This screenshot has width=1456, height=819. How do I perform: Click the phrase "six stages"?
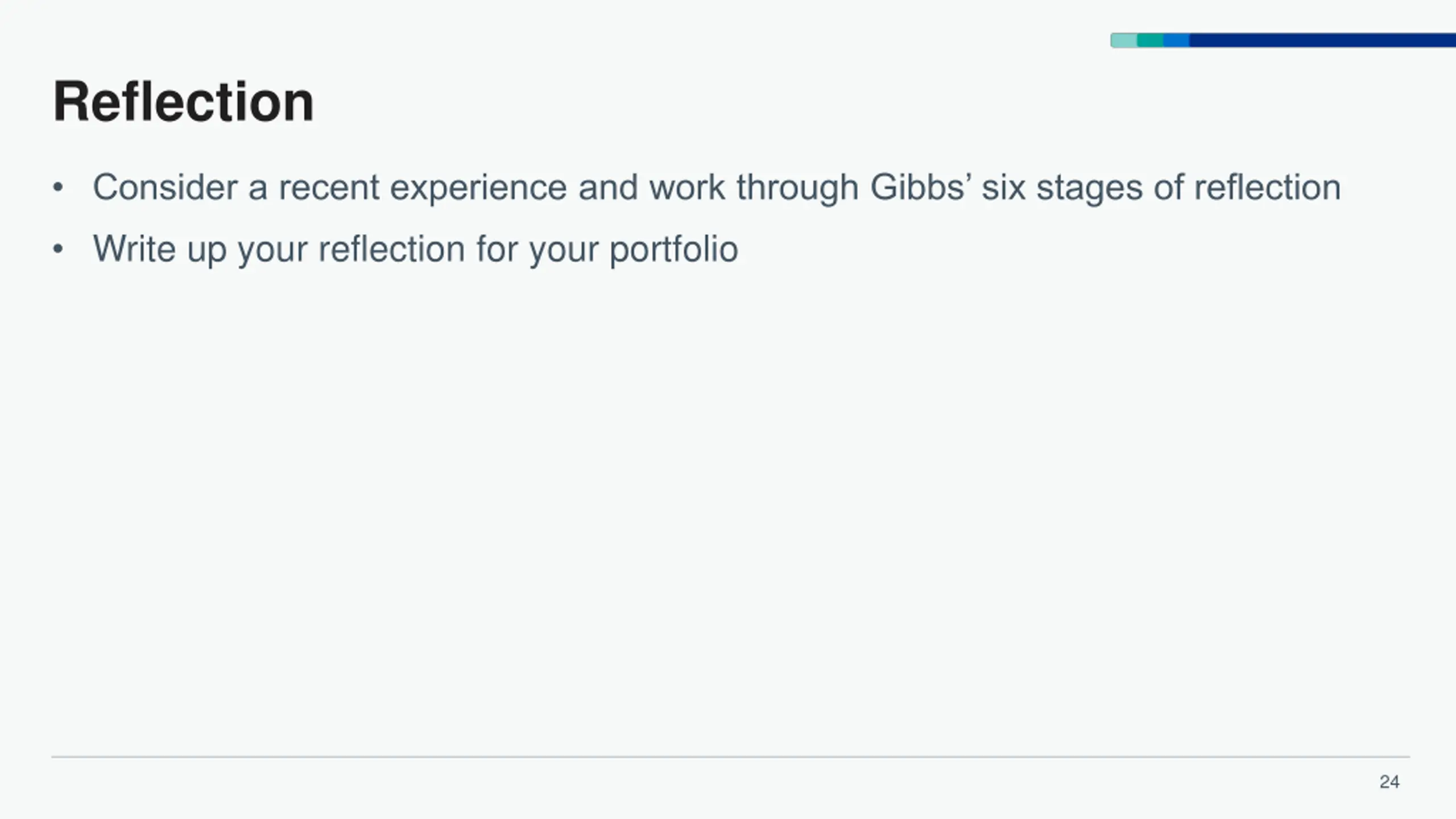point(1062,187)
